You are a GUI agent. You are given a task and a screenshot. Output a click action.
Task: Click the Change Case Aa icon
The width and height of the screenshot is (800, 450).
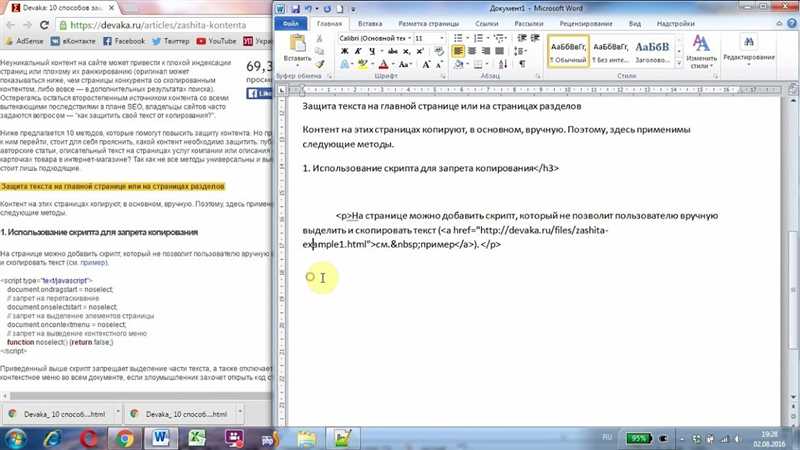click(404, 64)
